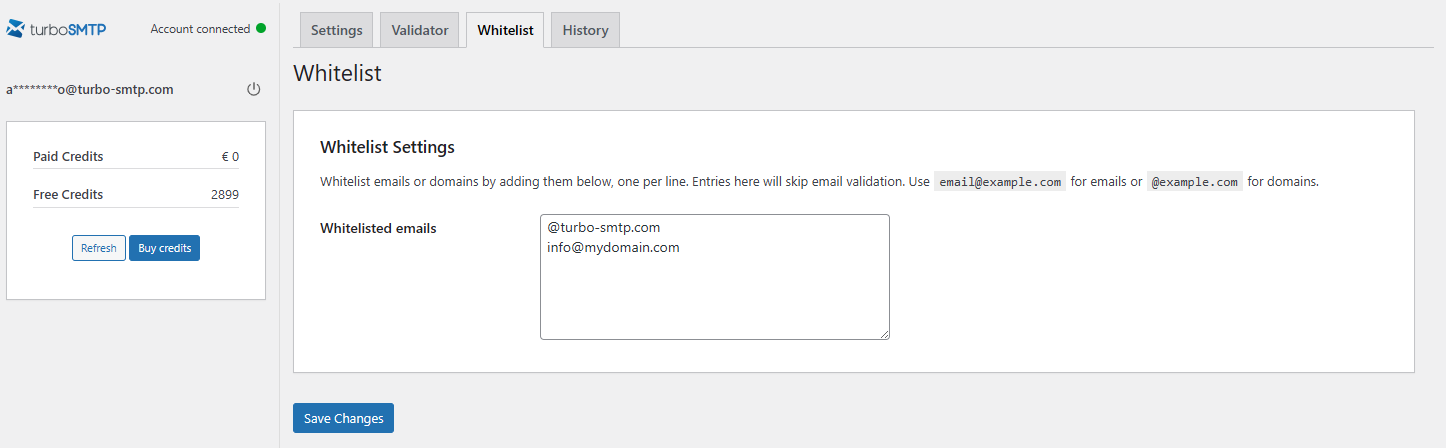The image size is (1446, 448).
Task: Click the info@mydomain.com entry line
Action: 614,248
